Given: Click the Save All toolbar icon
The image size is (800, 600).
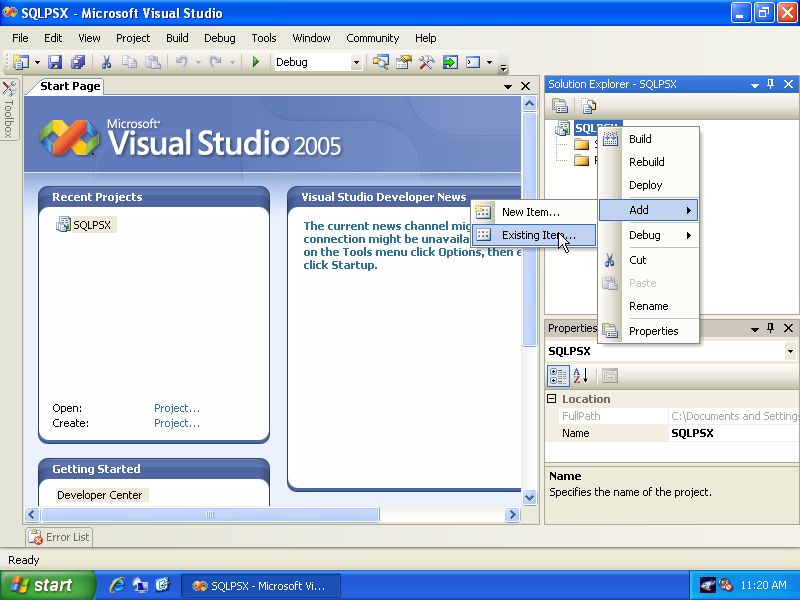Looking at the screenshot, I should tap(77, 62).
